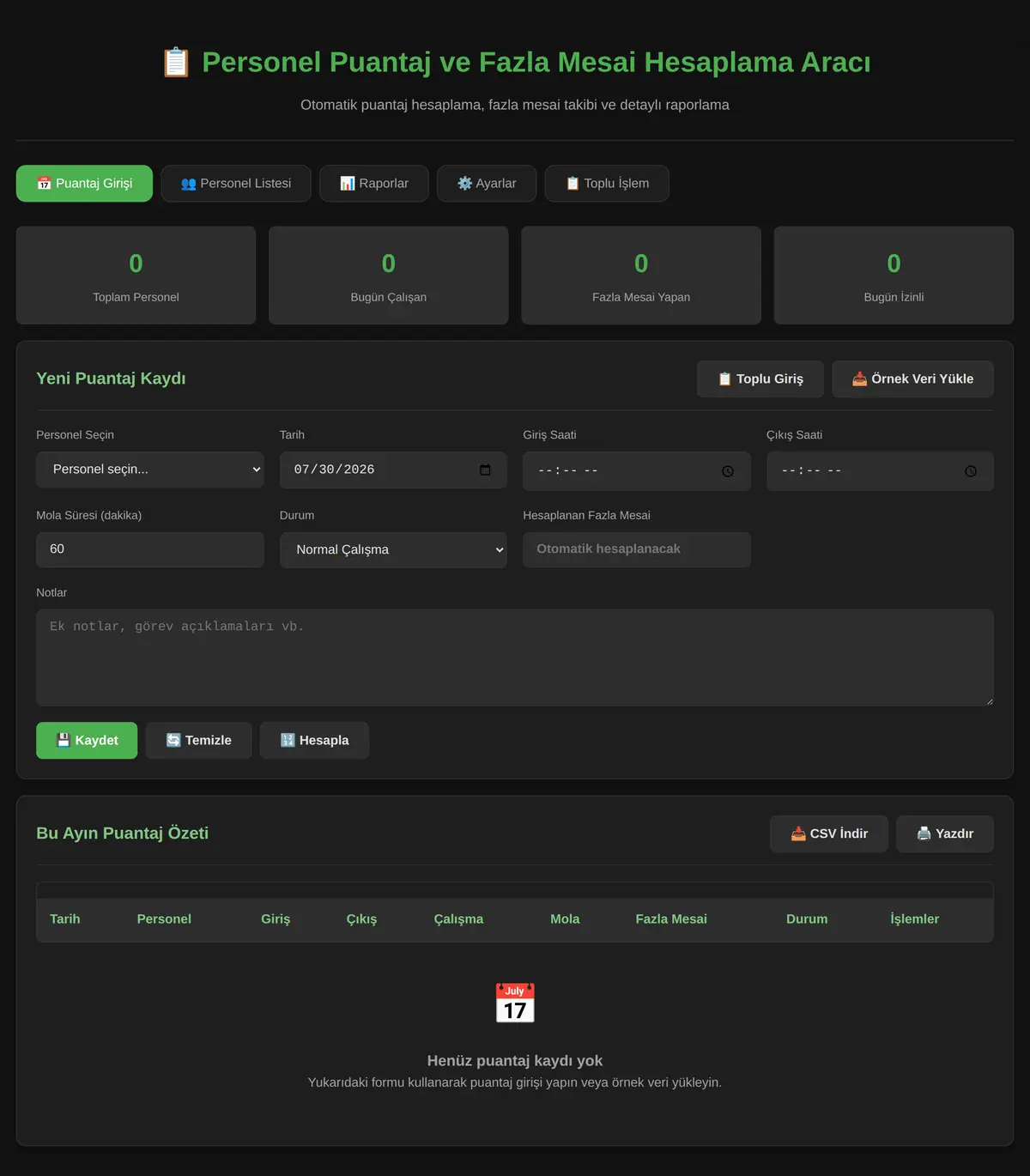Load sample data with Örnek Veri Yükle
The image size is (1030, 1176).
pyautogui.click(x=913, y=379)
